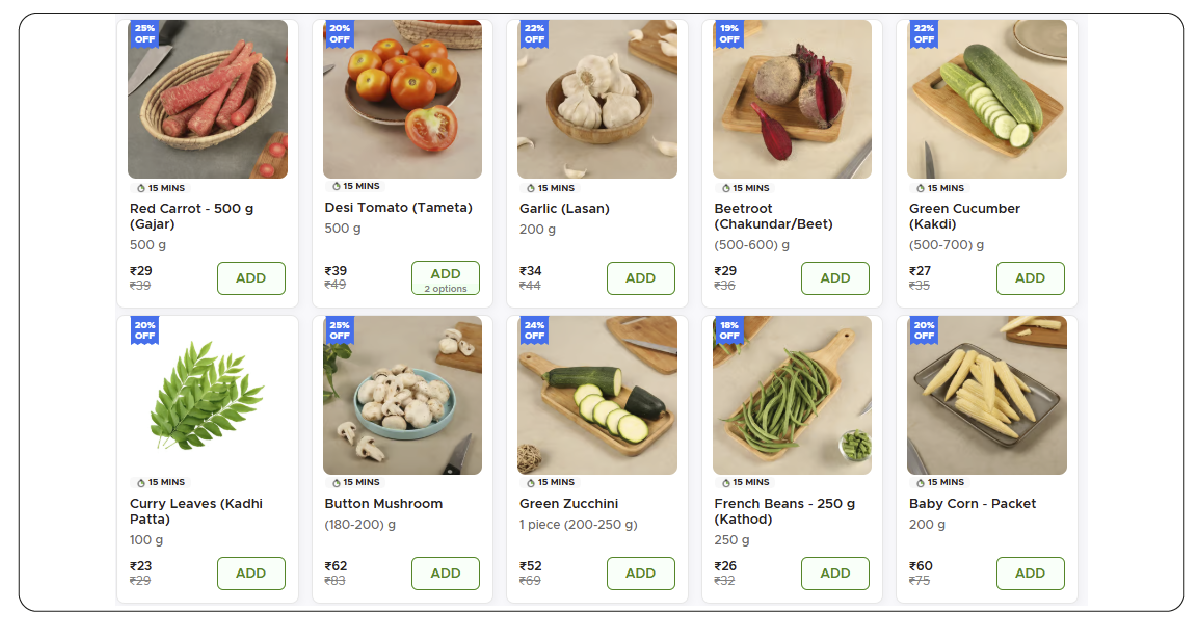Screen dimensions: 1203x625
Task: Click the 15 MINS timer icon under Beetroot
Action: coord(726,188)
